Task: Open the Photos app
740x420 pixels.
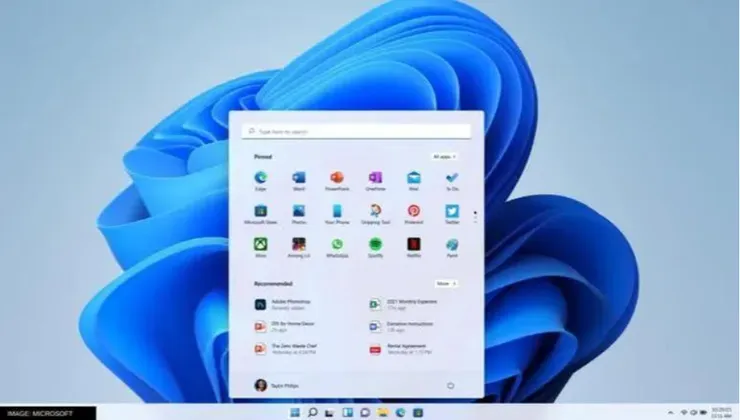Action: 299,214
